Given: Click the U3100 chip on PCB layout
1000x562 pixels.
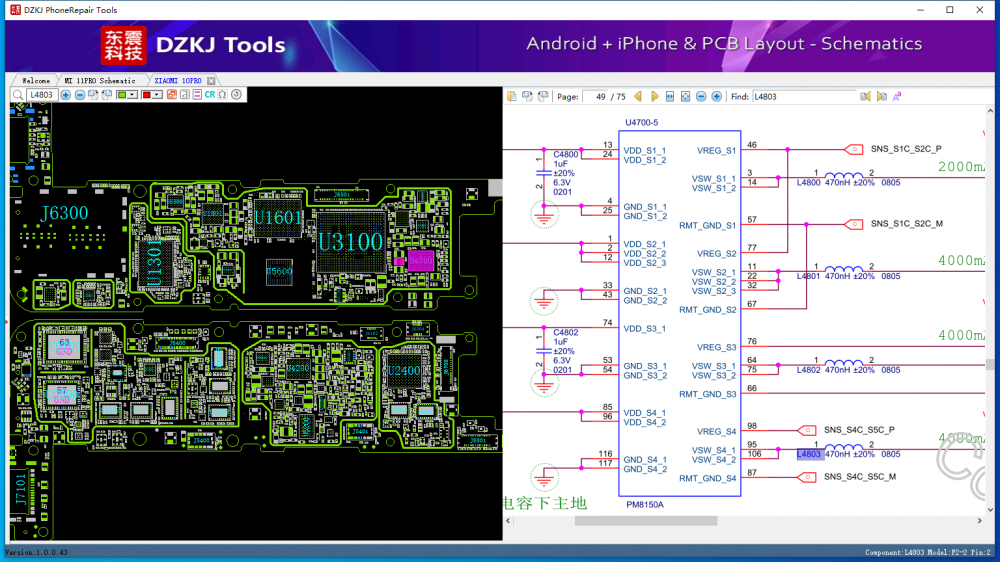Looking at the screenshot, I should [350, 242].
